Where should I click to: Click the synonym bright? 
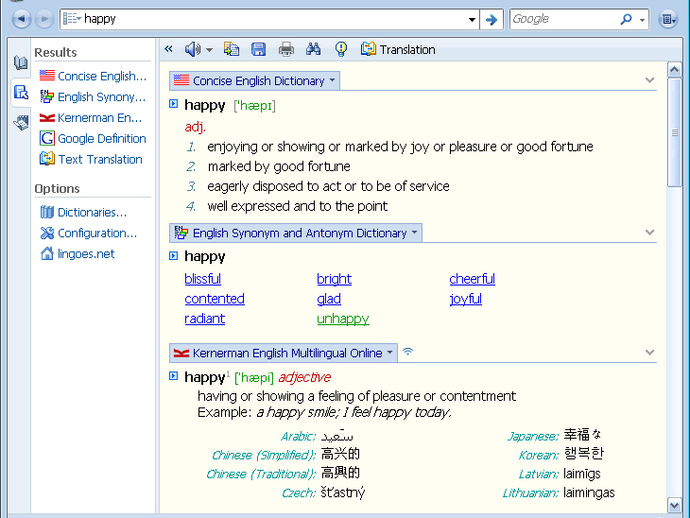pos(334,279)
